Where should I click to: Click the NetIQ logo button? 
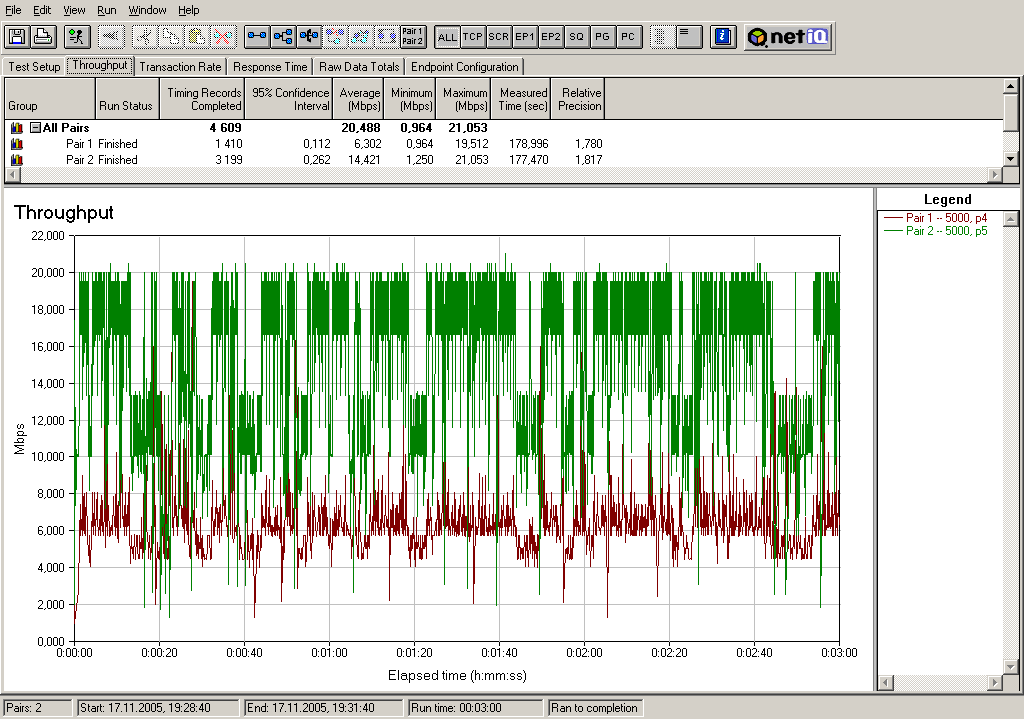tap(788, 37)
